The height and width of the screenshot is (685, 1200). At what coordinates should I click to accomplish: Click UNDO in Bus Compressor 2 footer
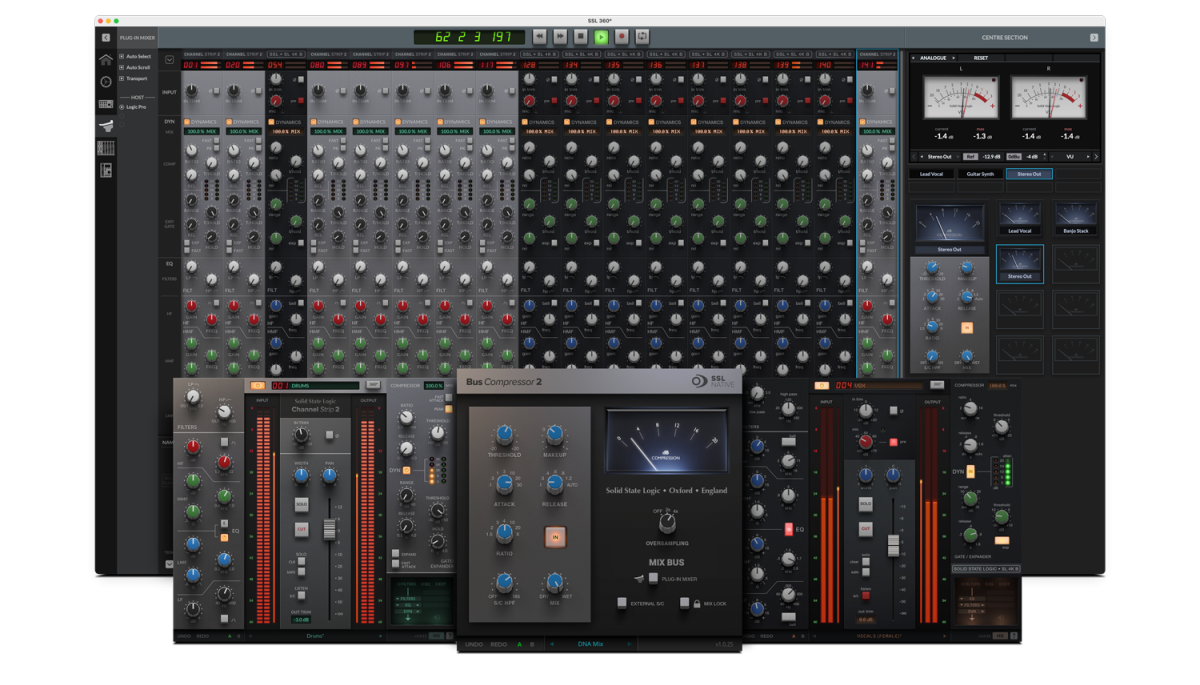click(x=474, y=645)
